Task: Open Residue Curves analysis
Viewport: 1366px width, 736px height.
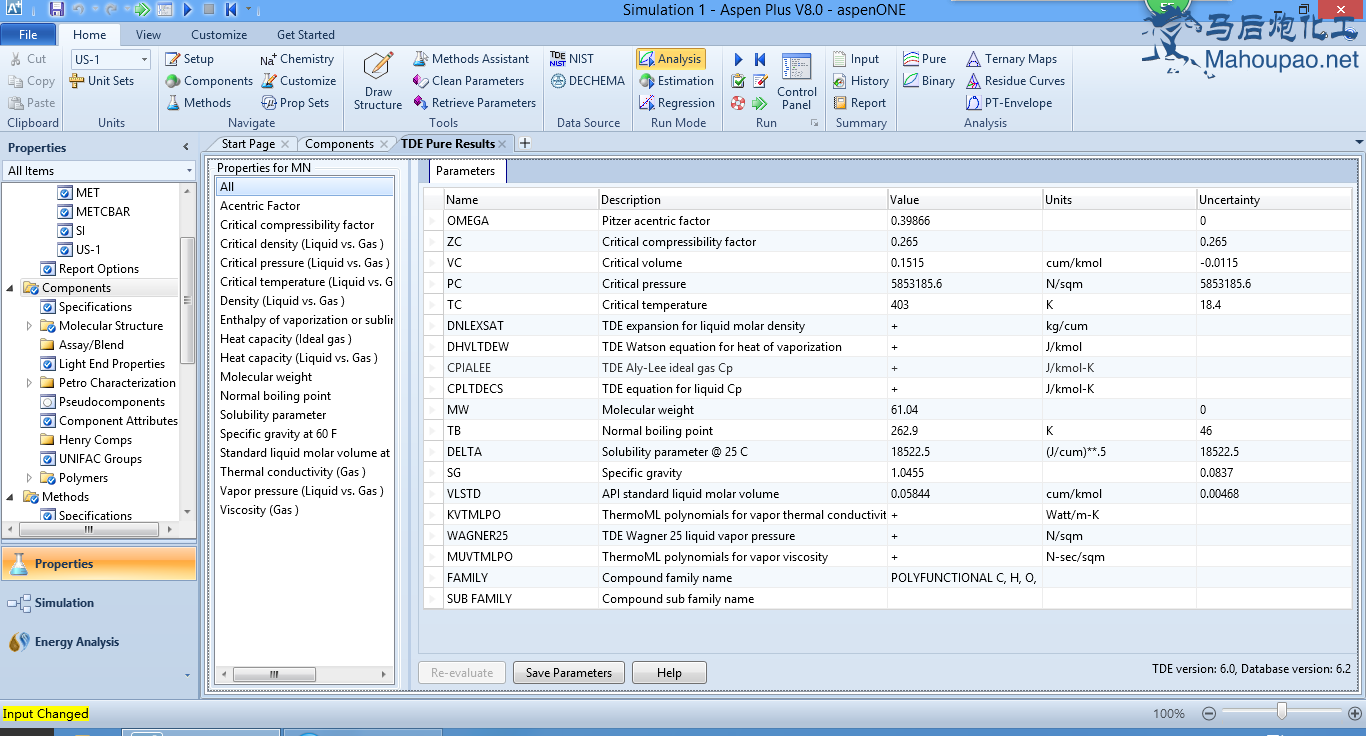Action: [x=1015, y=81]
